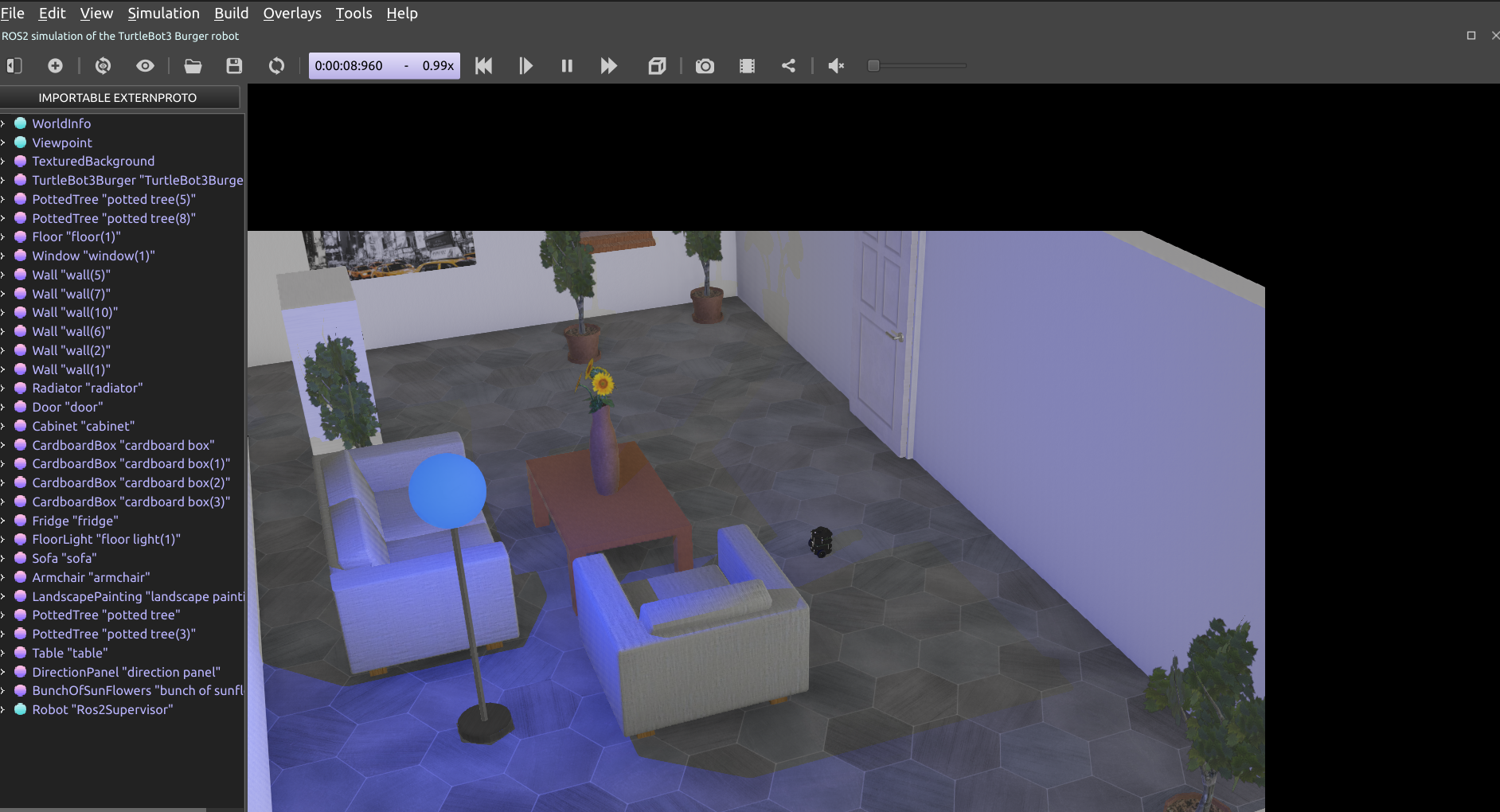This screenshot has width=1500, height=812.
Task: Open the Simulation menu
Action: click(x=164, y=13)
